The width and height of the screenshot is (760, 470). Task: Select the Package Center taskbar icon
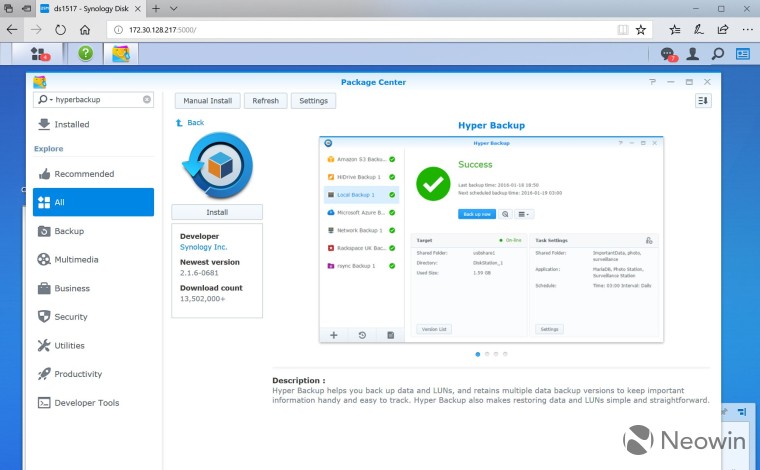tap(121, 53)
